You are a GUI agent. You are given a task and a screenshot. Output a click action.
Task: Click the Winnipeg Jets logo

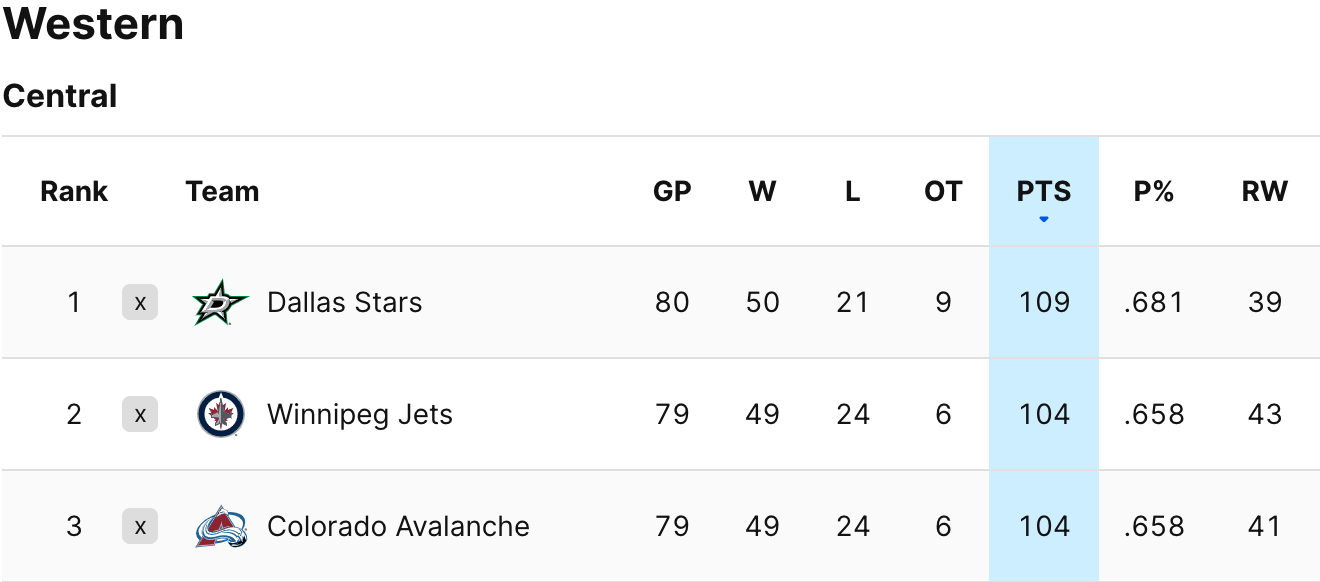[221, 414]
